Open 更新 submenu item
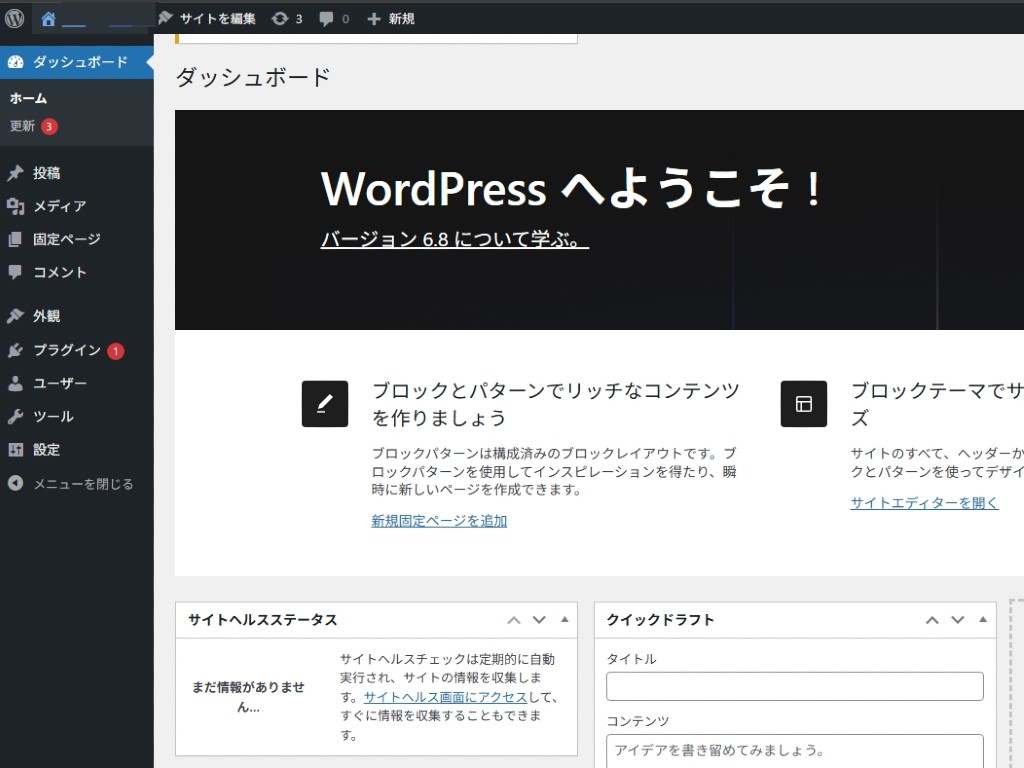Screen dimensions: 1024x768 pos(22,126)
